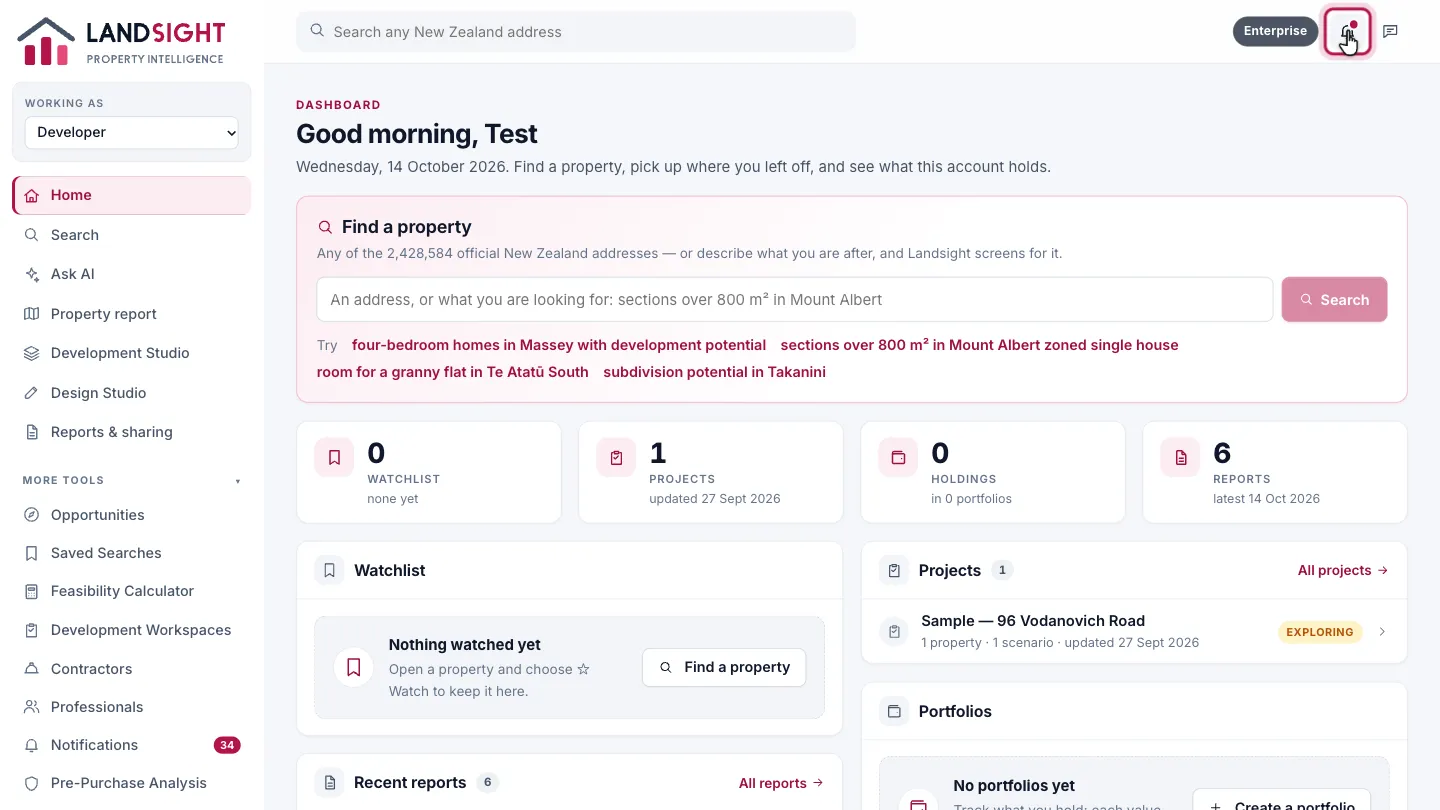Open Search in the sidebar
The width and height of the screenshot is (1440, 810).
click(132, 235)
